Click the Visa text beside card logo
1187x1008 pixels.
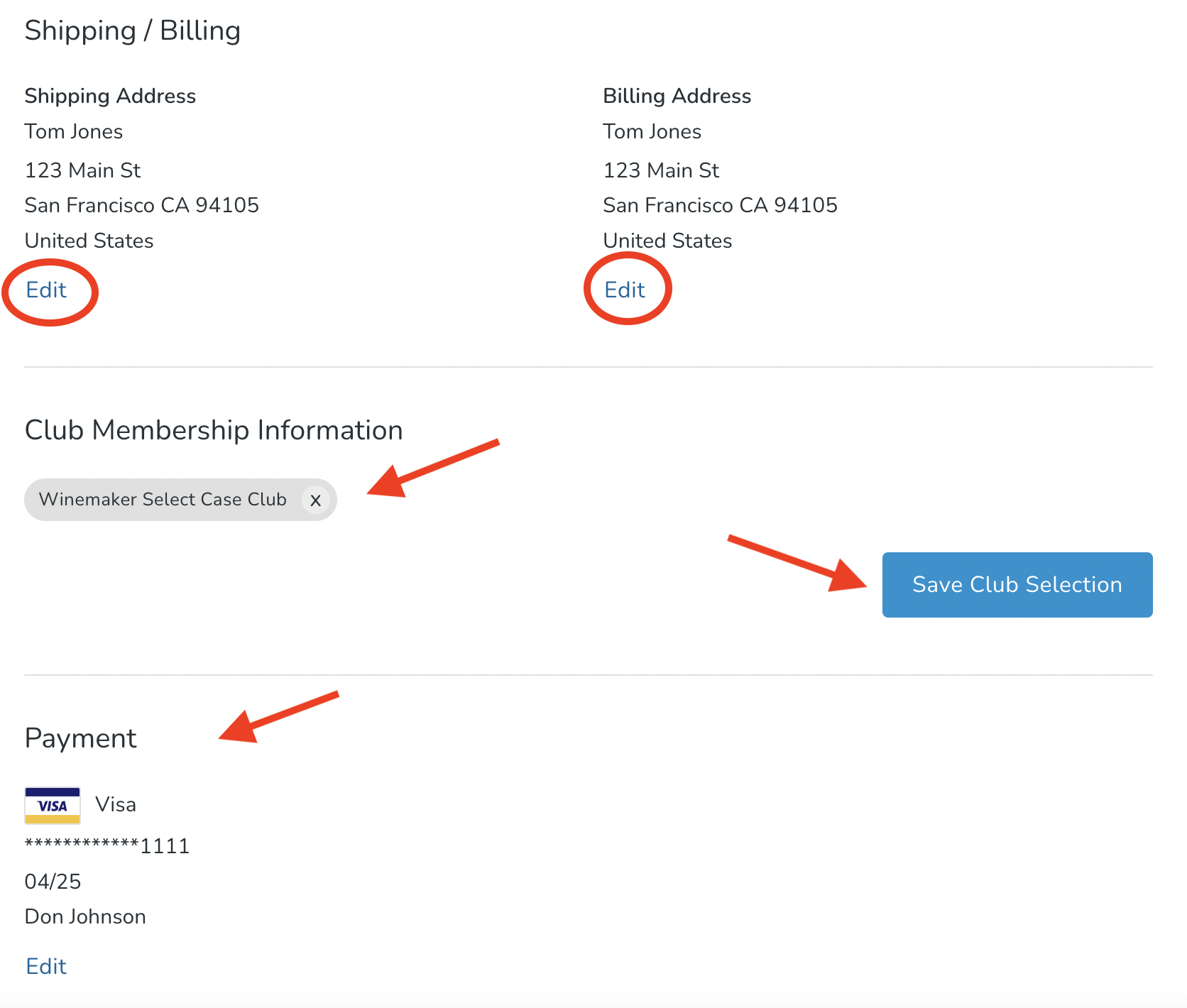point(116,804)
